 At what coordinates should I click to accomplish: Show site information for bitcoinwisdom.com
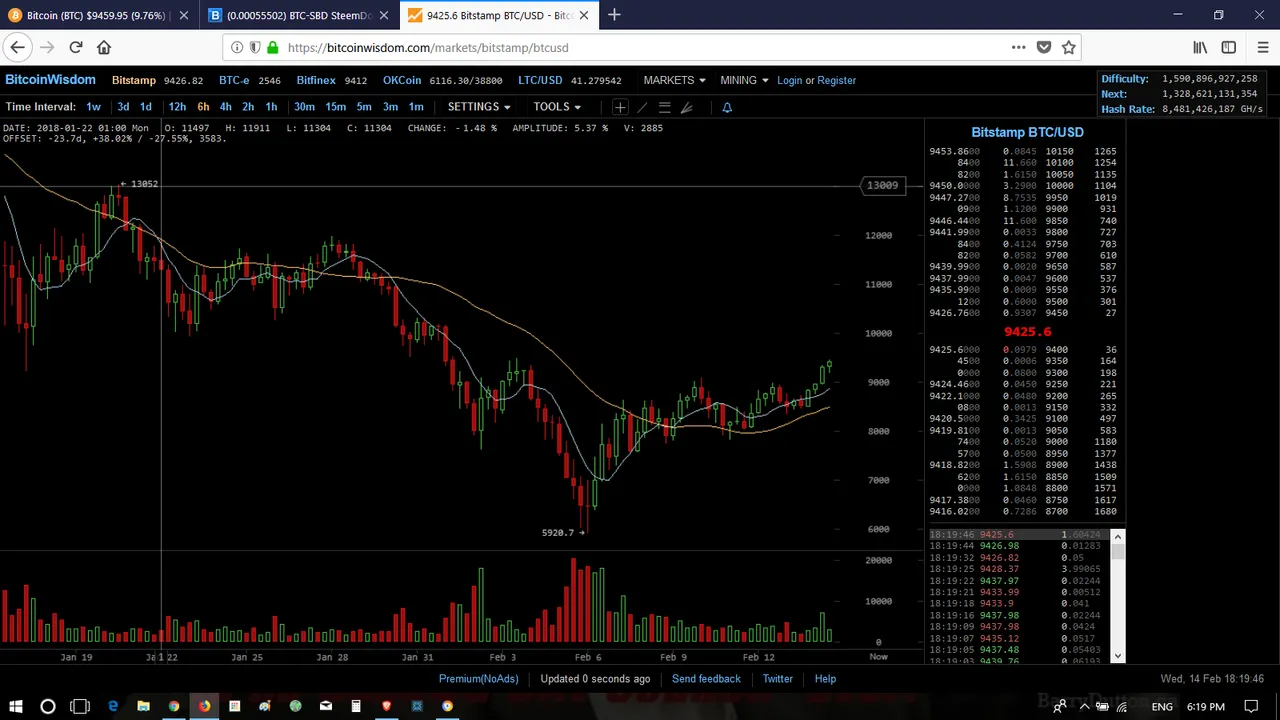[237, 47]
